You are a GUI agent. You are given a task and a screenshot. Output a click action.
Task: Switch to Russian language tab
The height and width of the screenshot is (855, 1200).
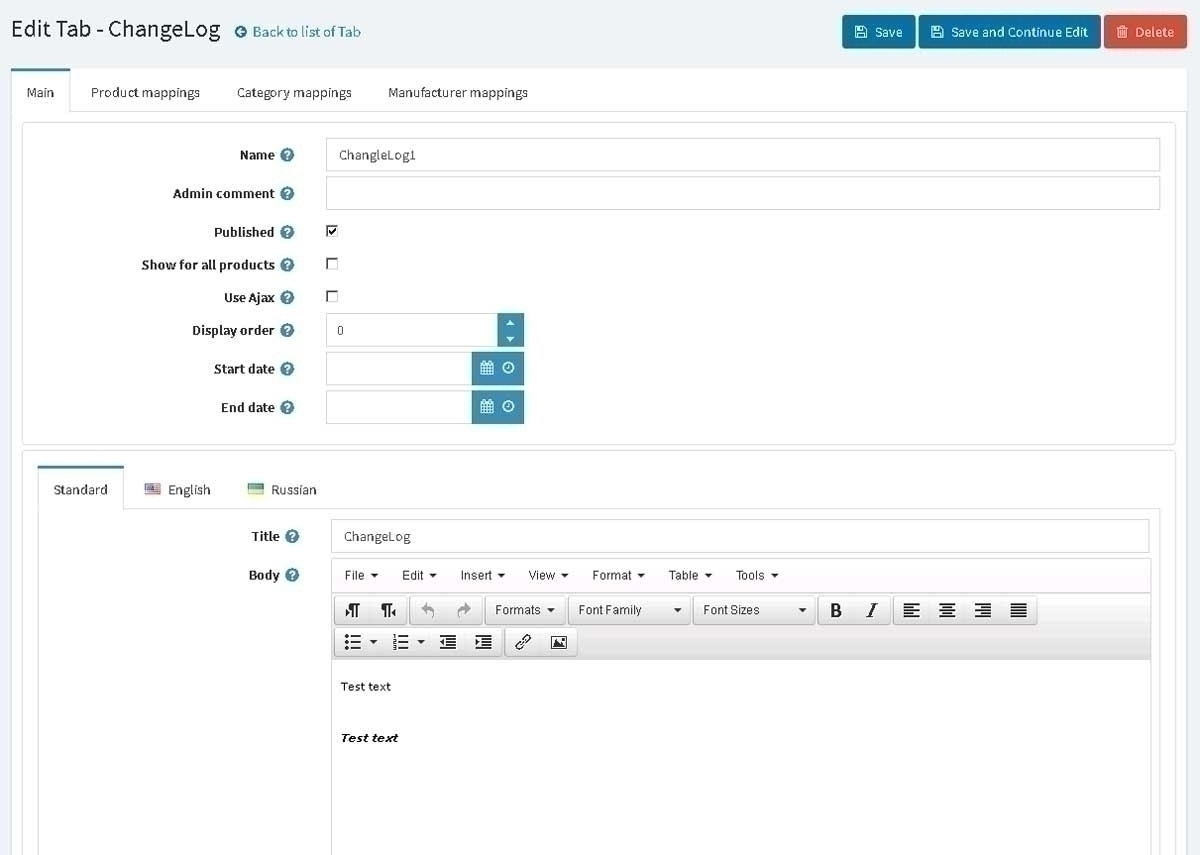click(282, 489)
